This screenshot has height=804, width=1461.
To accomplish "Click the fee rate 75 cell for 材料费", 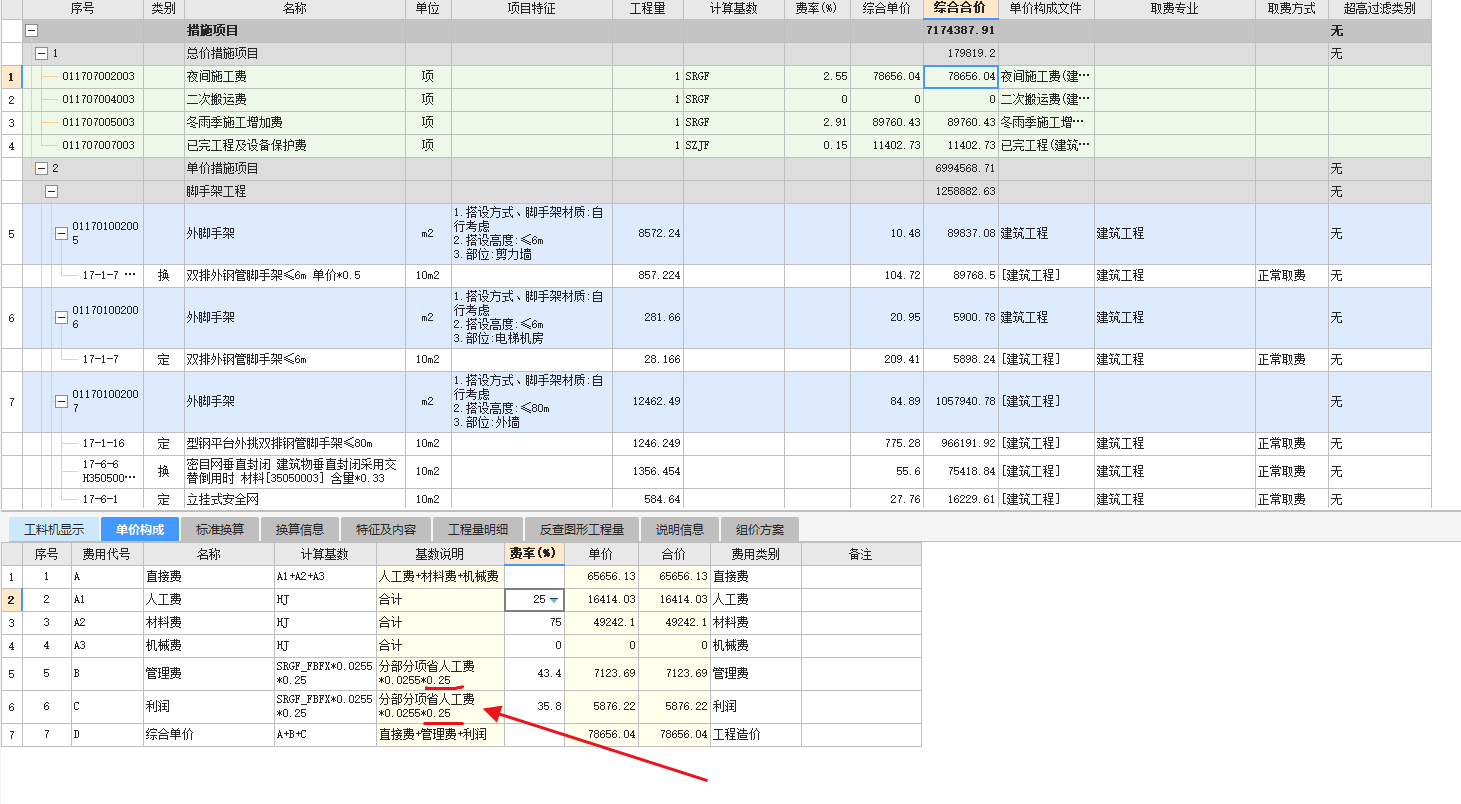I will [x=535, y=623].
